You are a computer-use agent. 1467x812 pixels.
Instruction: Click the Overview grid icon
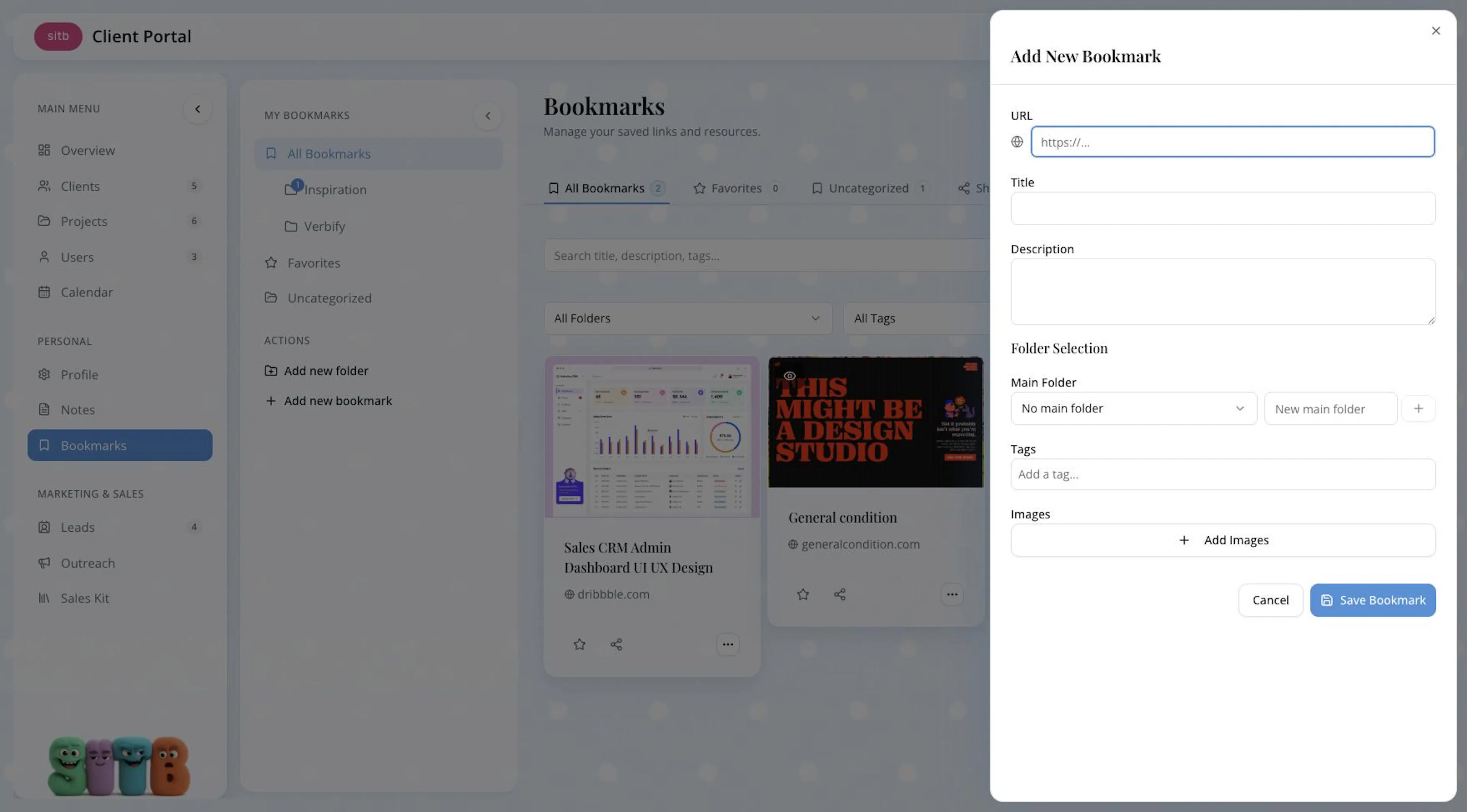pyautogui.click(x=44, y=150)
